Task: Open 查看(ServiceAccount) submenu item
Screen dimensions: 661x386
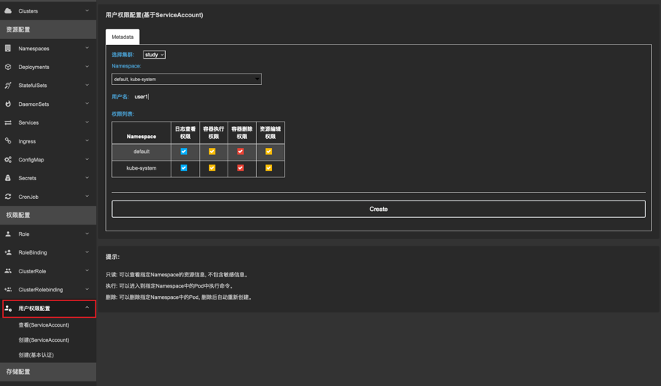Action: point(44,325)
